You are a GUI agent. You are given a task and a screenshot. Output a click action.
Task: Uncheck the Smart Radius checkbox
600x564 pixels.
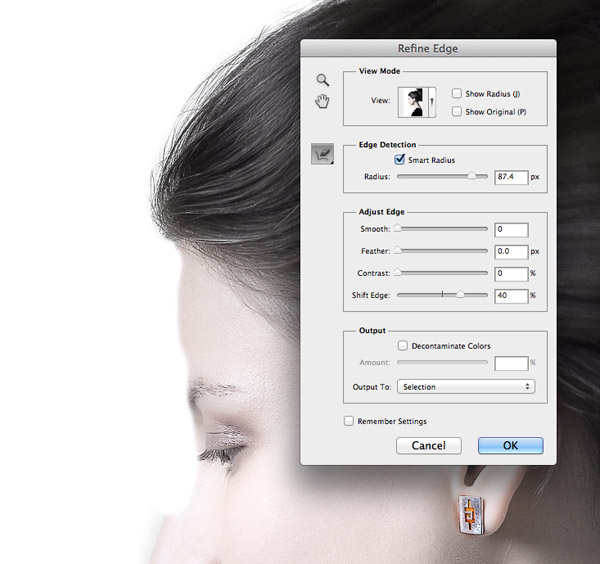pos(399,159)
